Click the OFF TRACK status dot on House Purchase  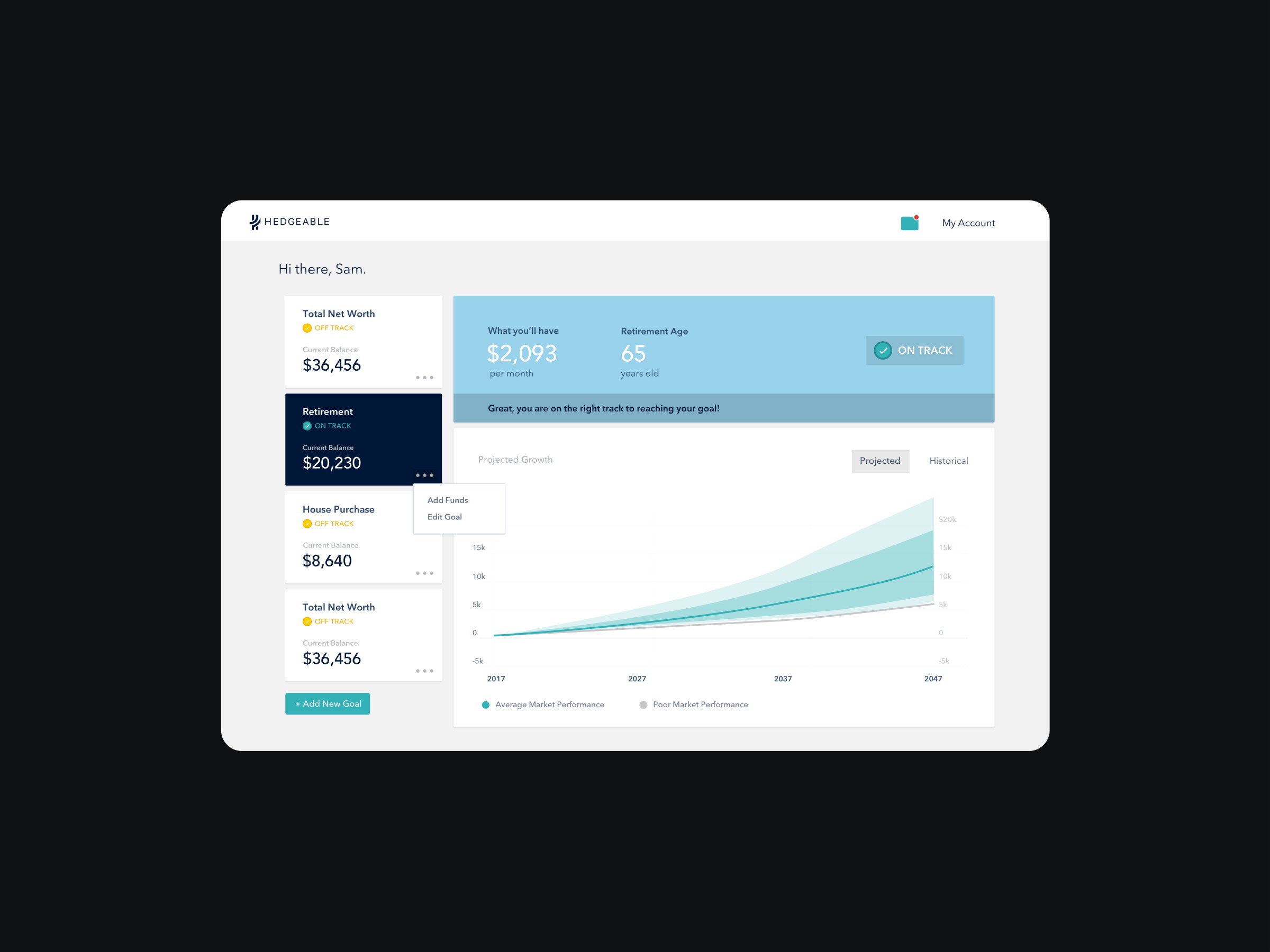[307, 524]
